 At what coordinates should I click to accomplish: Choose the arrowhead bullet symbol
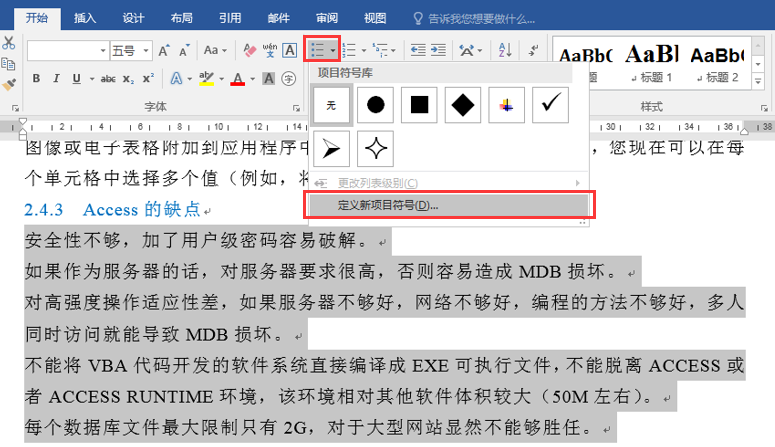pos(332,148)
